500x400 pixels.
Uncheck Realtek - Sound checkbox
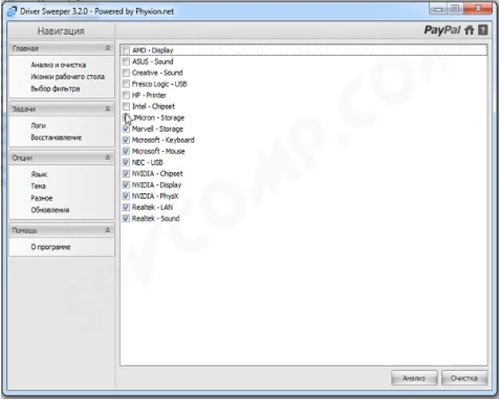(126, 219)
